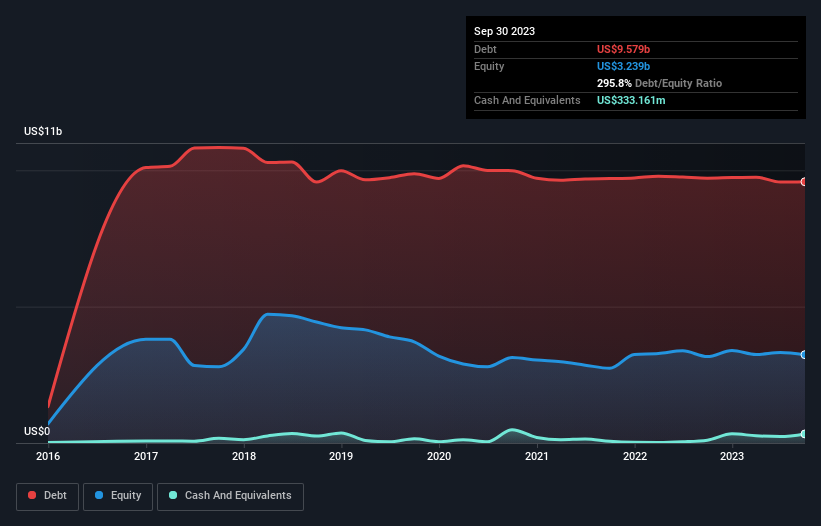821x526 pixels.
Task: Click the red Debt endpoint marker
Action: pyautogui.click(x=804, y=182)
